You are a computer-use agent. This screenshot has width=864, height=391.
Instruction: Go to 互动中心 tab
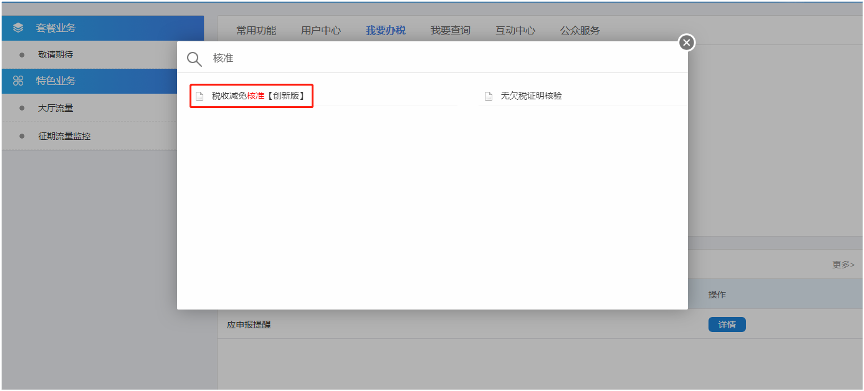[515, 30]
